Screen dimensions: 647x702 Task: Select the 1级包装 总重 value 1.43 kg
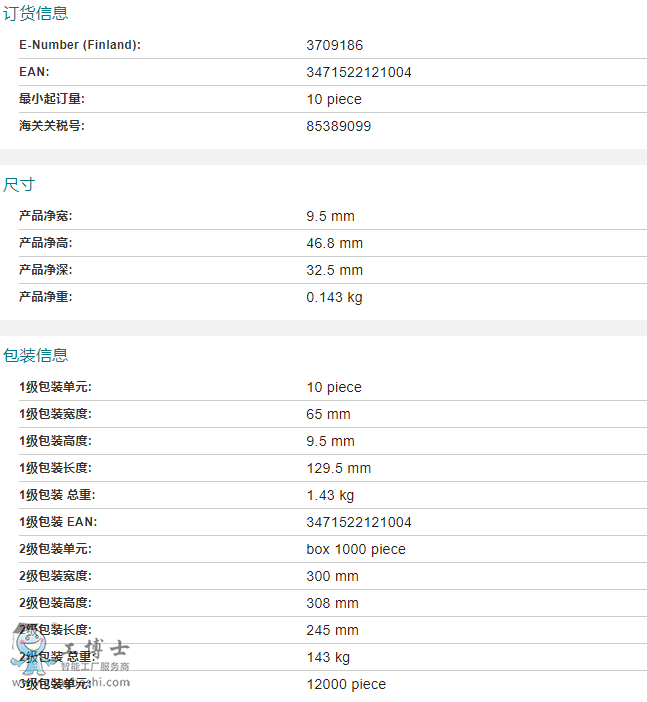pos(330,495)
